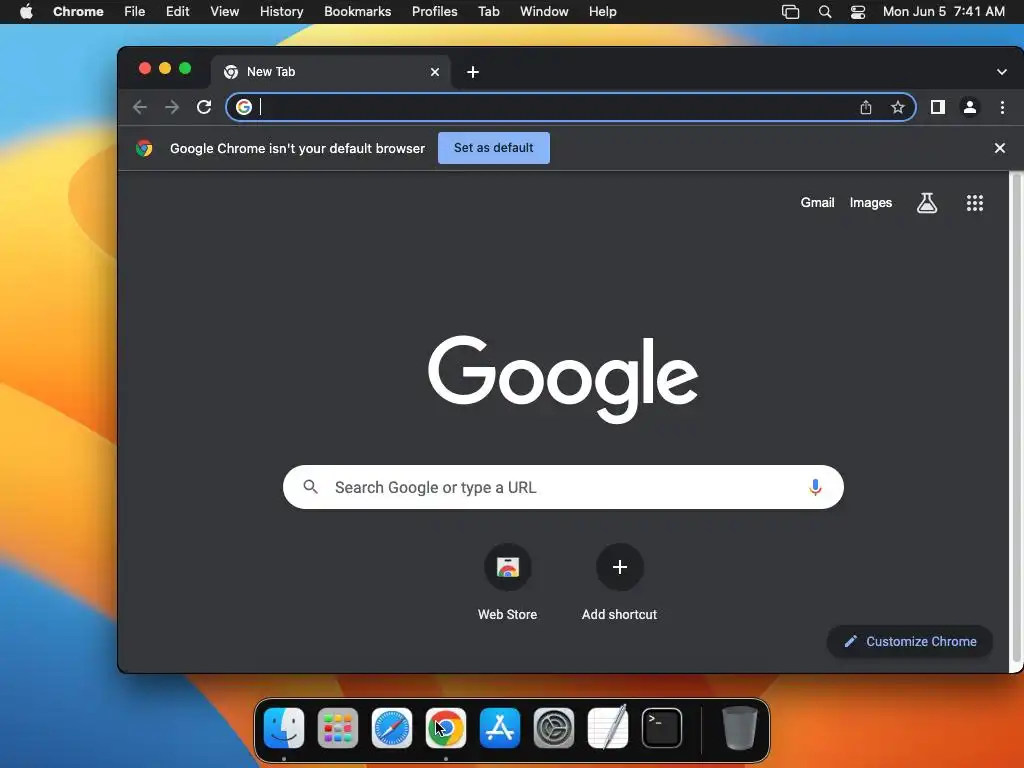Share this page via share icon
The width and height of the screenshot is (1024, 768).
tap(866, 107)
